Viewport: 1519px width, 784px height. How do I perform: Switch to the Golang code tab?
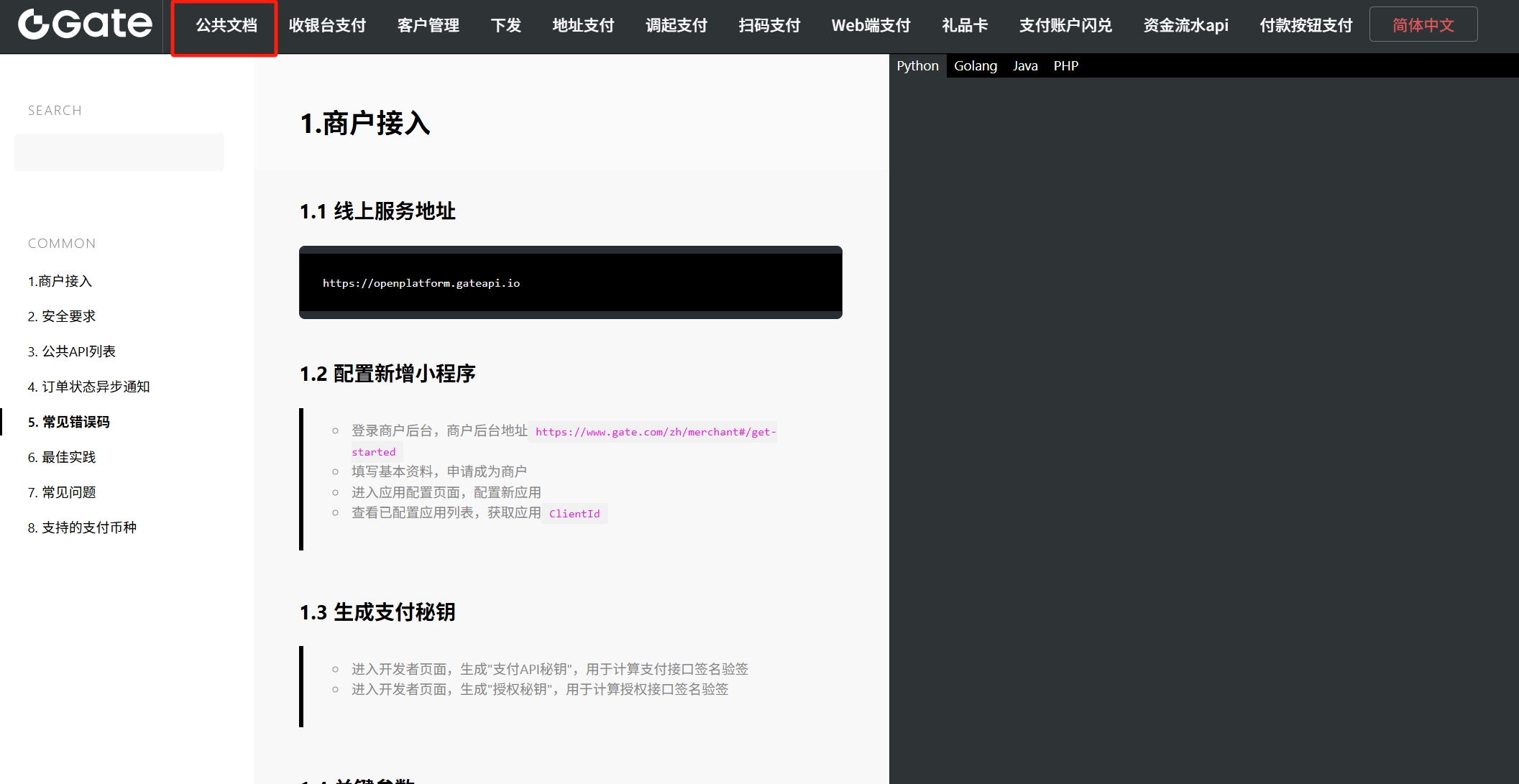coord(976,65)
